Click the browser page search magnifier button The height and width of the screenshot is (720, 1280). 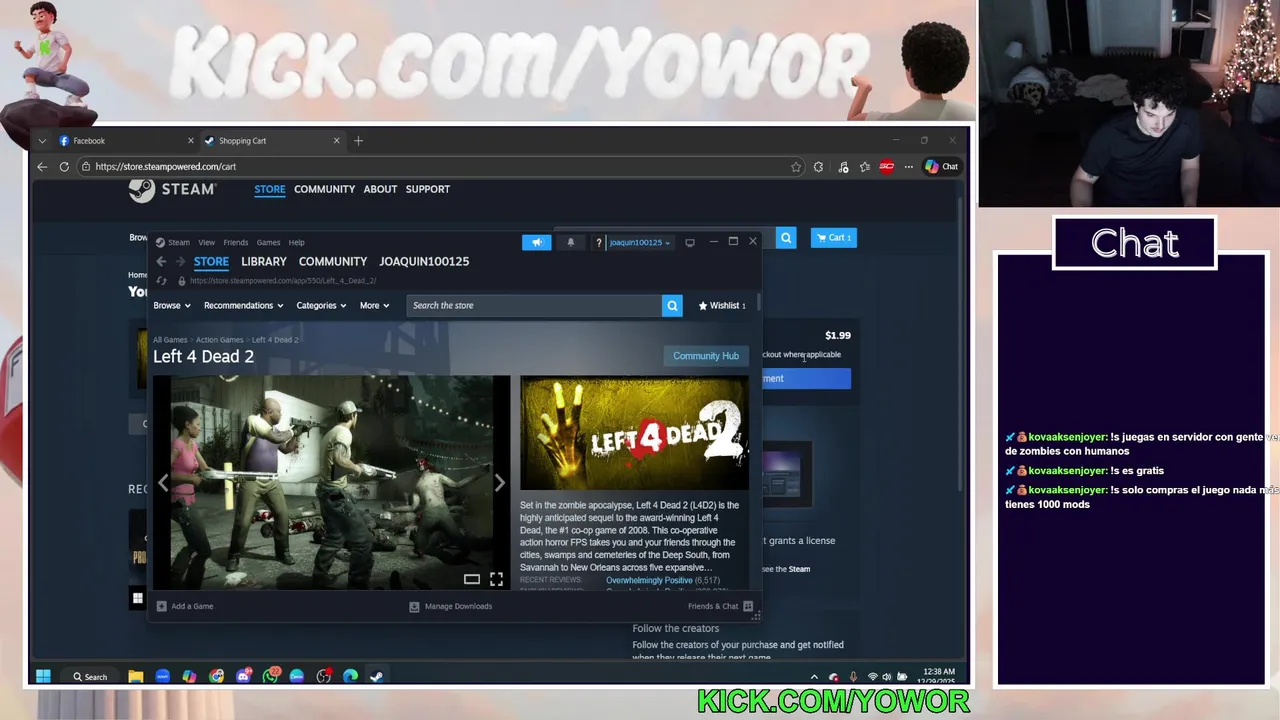[786, 237]
